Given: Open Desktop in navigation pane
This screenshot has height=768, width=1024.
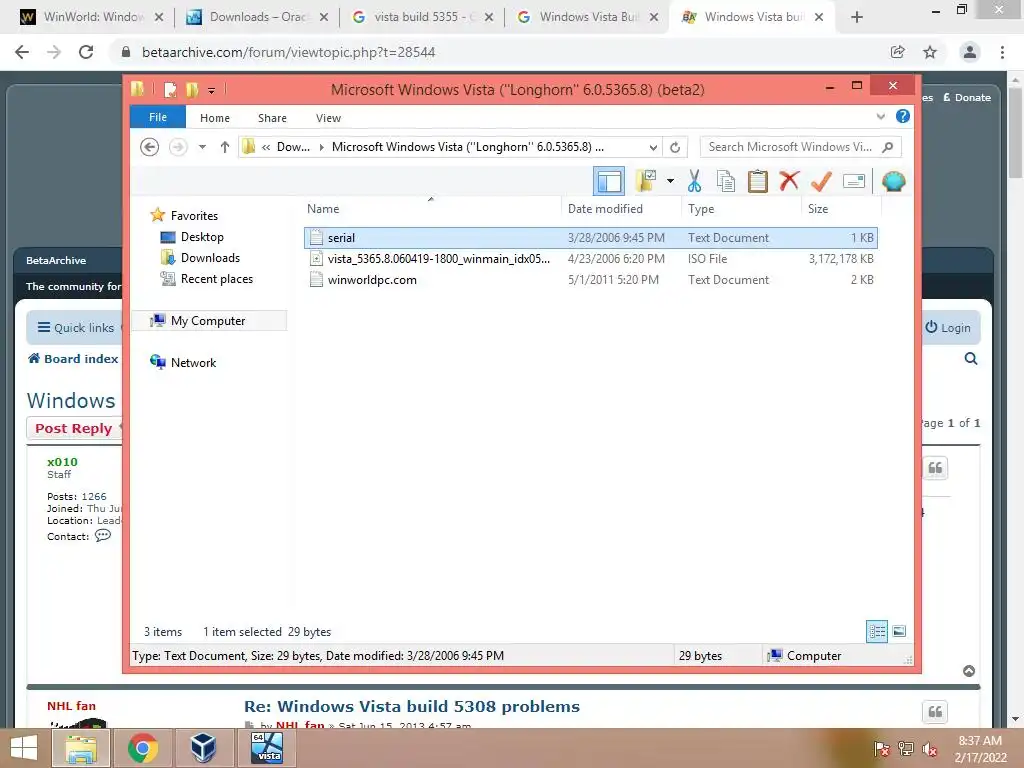Looking at the screenshot, I should (x=202, y=237).
